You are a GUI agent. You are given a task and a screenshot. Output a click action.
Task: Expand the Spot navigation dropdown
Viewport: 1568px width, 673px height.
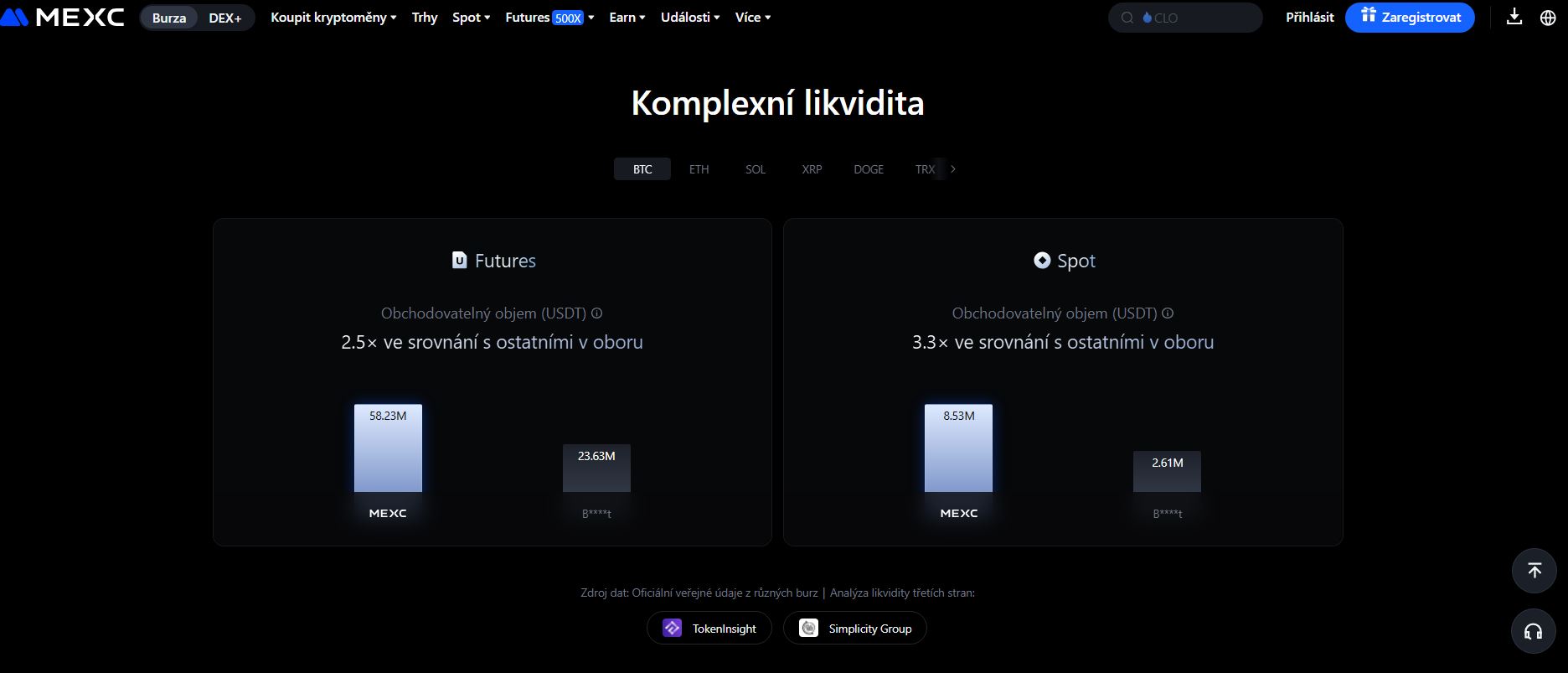point(471,17)
